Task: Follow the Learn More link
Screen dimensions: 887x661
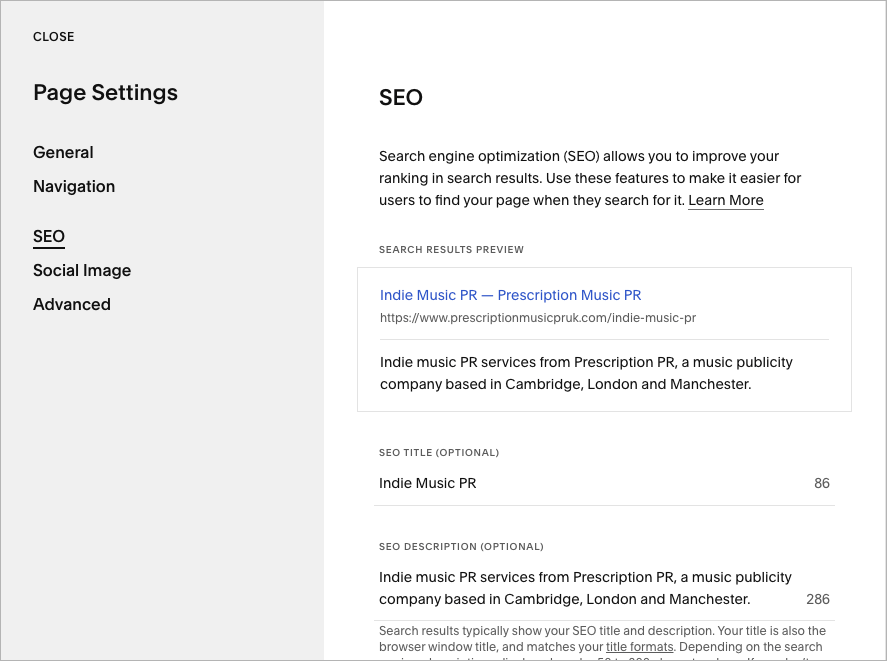Action: coord(726,200)
